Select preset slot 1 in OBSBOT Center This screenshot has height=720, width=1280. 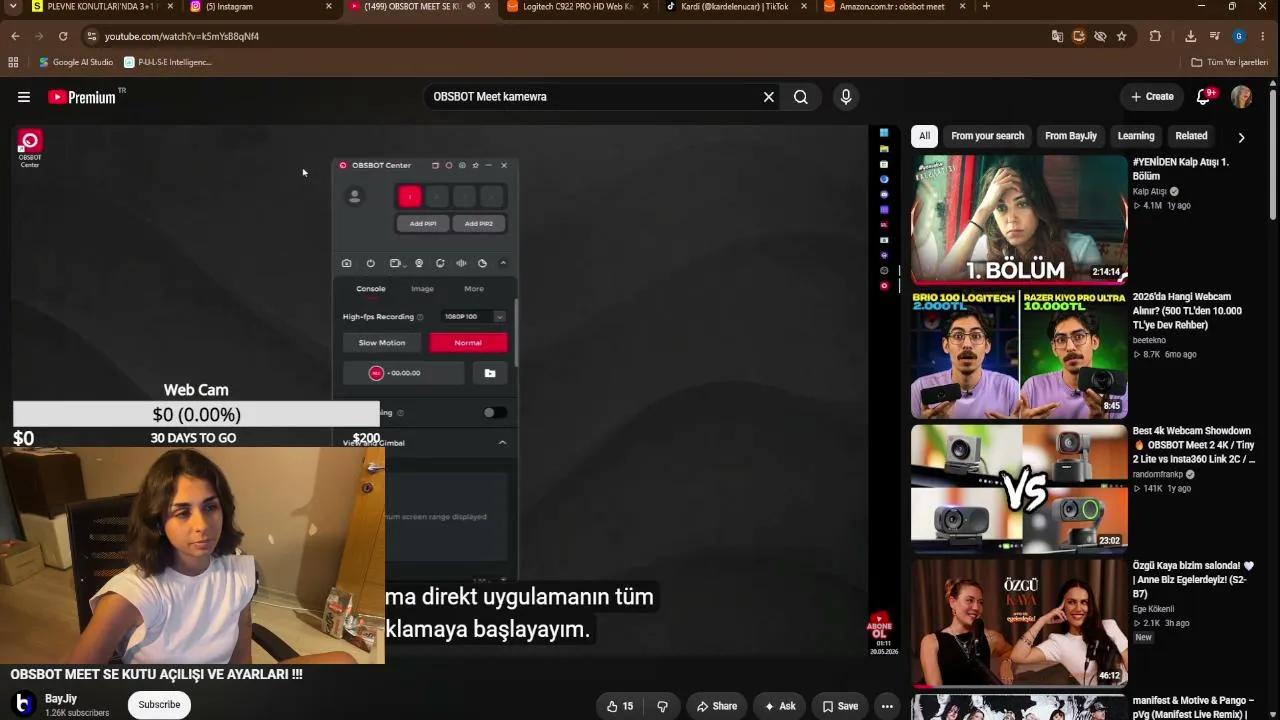click(410, 197)
